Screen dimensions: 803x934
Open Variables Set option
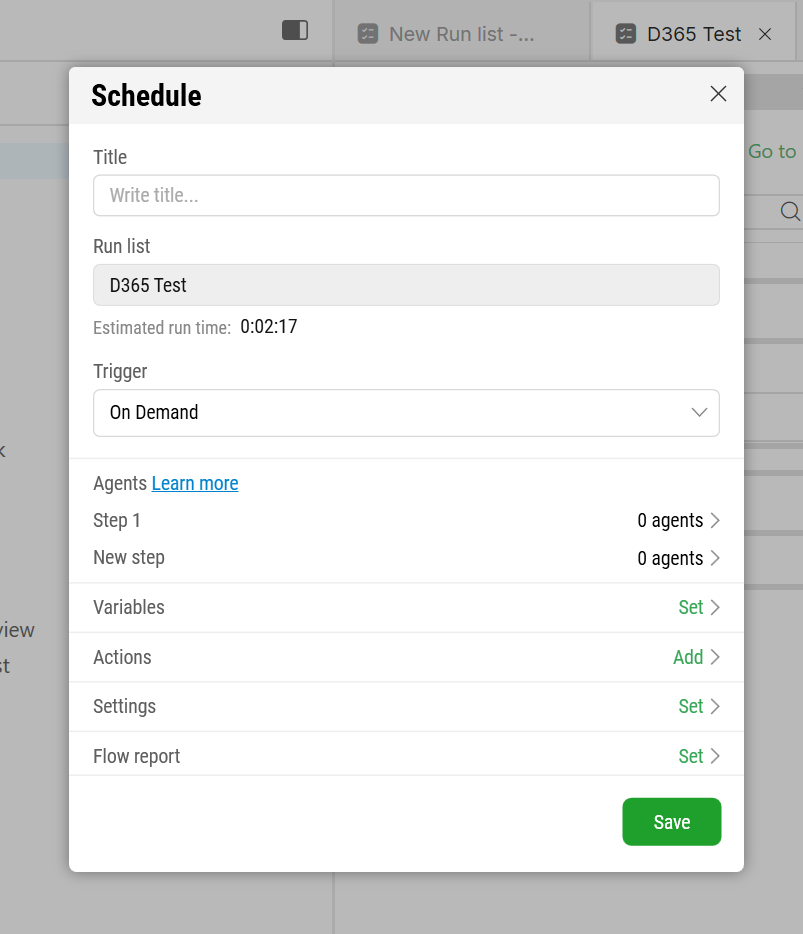tap(699, 608)
